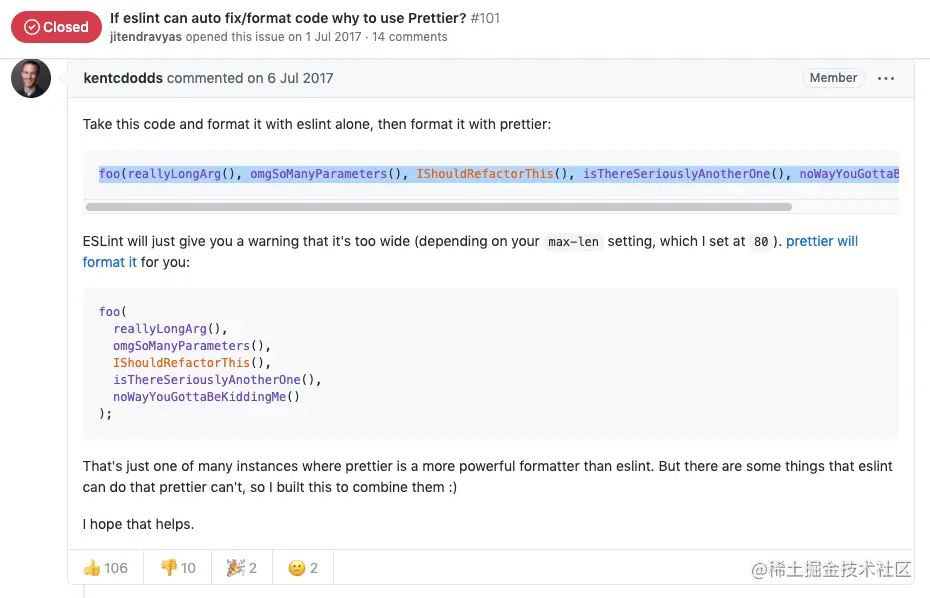The image size is (930, 598).
Task: Click the thumbs up reaction with 106
Action: click(105, 568)
